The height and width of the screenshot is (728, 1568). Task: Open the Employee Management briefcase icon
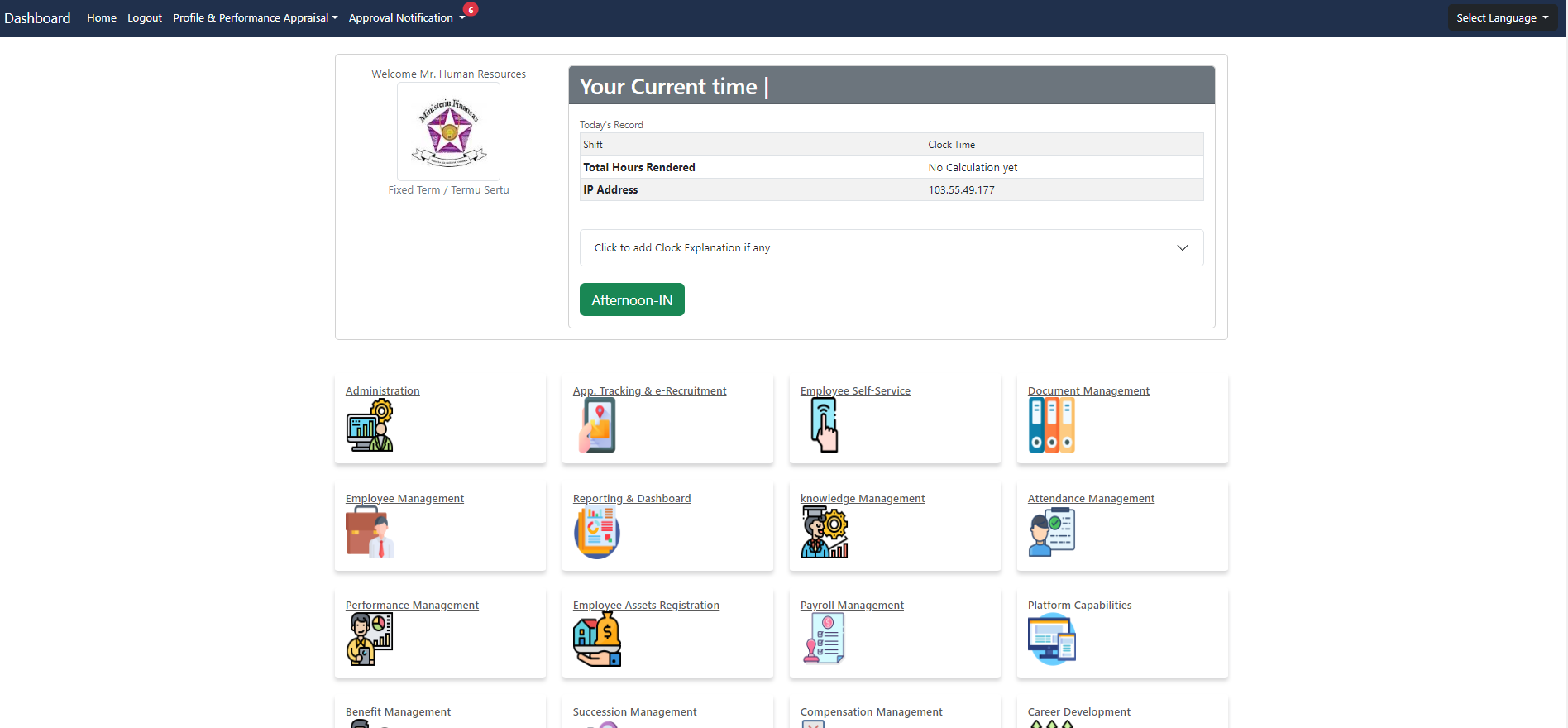tap(370, 532)
